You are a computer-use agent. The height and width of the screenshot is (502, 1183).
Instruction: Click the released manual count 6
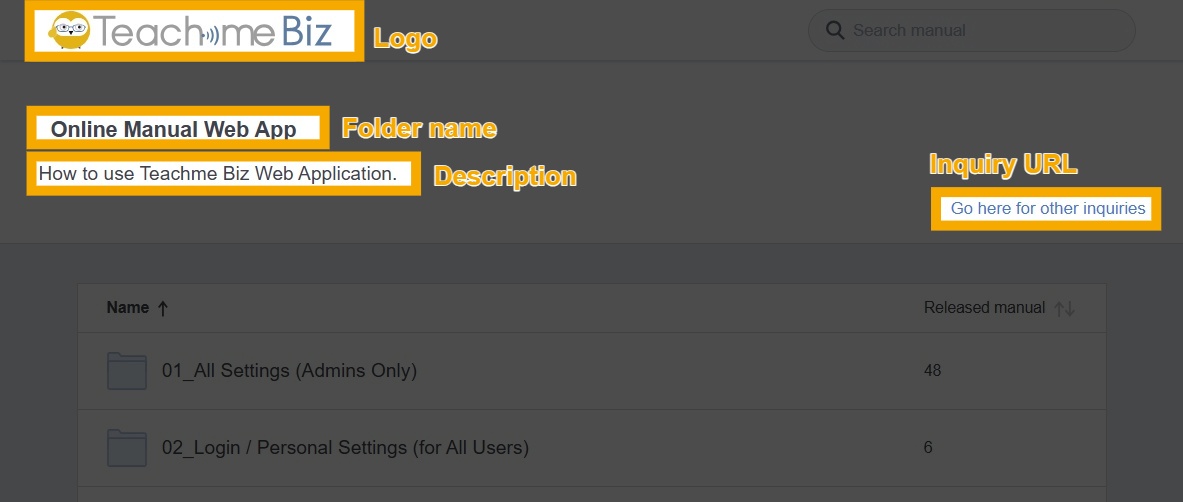928,448
